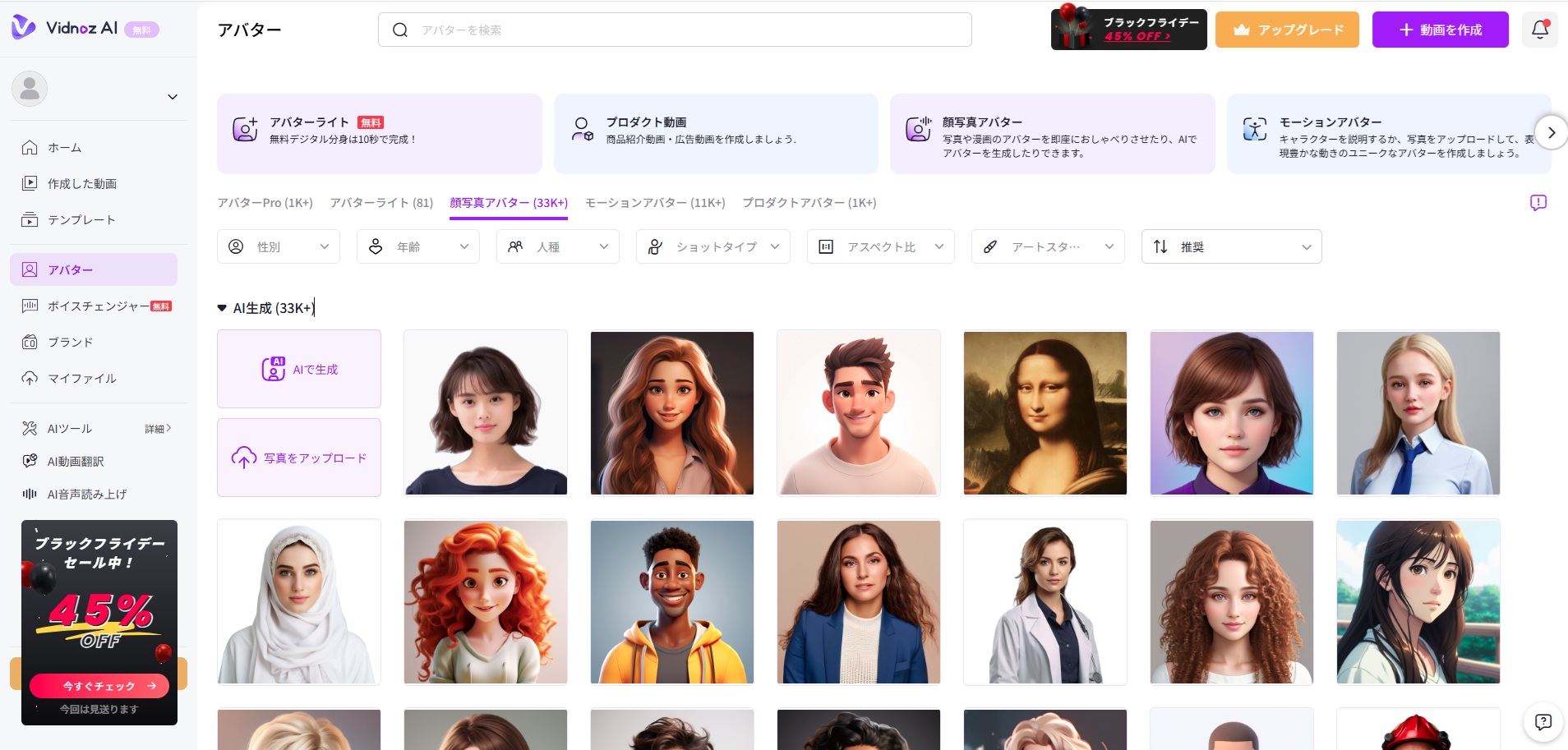Open AI音声読み上げ tool
The width and height of the screenshot is (1568, 750).
(x=86, y=495)
